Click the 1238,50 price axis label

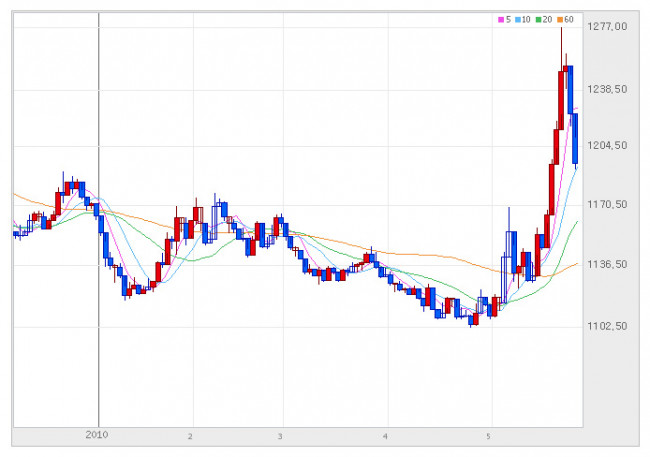click(x=607, y=89)
